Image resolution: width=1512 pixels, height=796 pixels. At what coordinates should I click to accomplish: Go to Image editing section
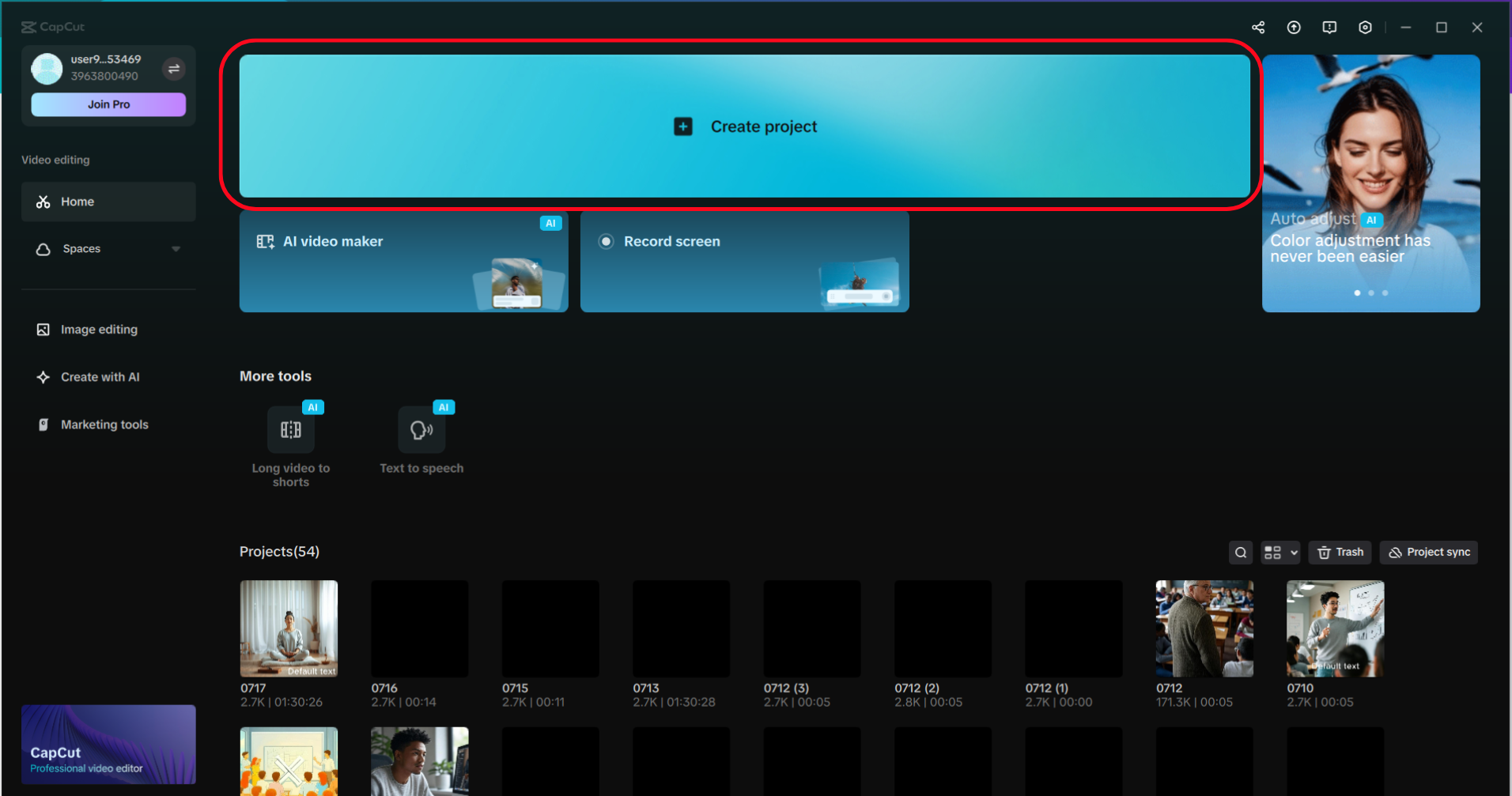98,329
